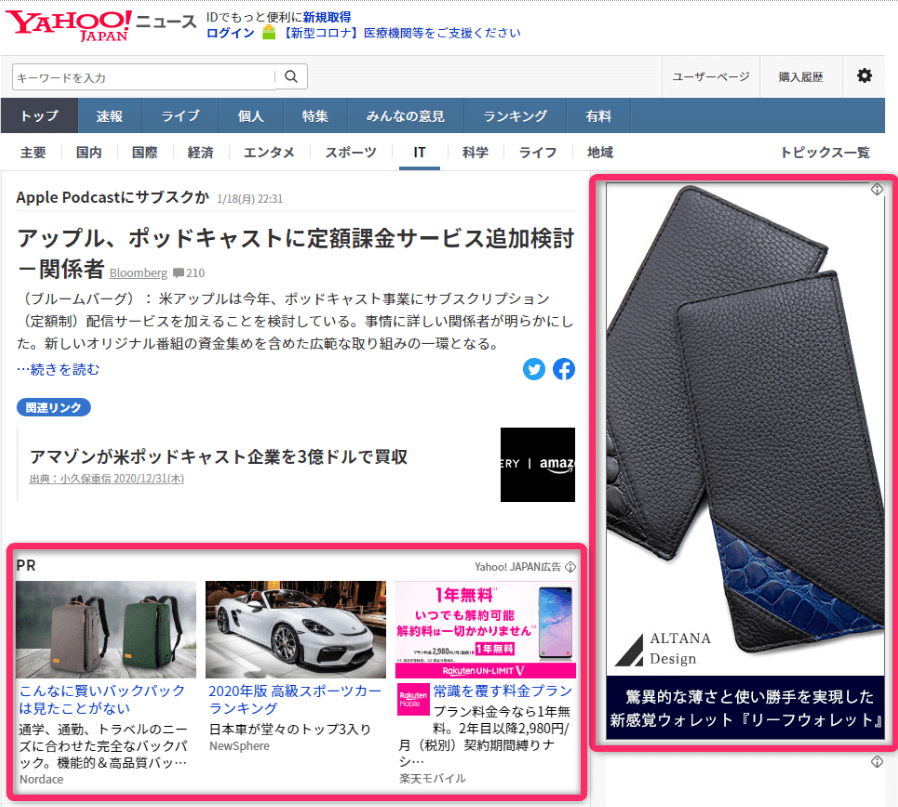Click the Yahoo! JAPAN logo
Screen dimensions: 898x807
click(x=69, y=25)
